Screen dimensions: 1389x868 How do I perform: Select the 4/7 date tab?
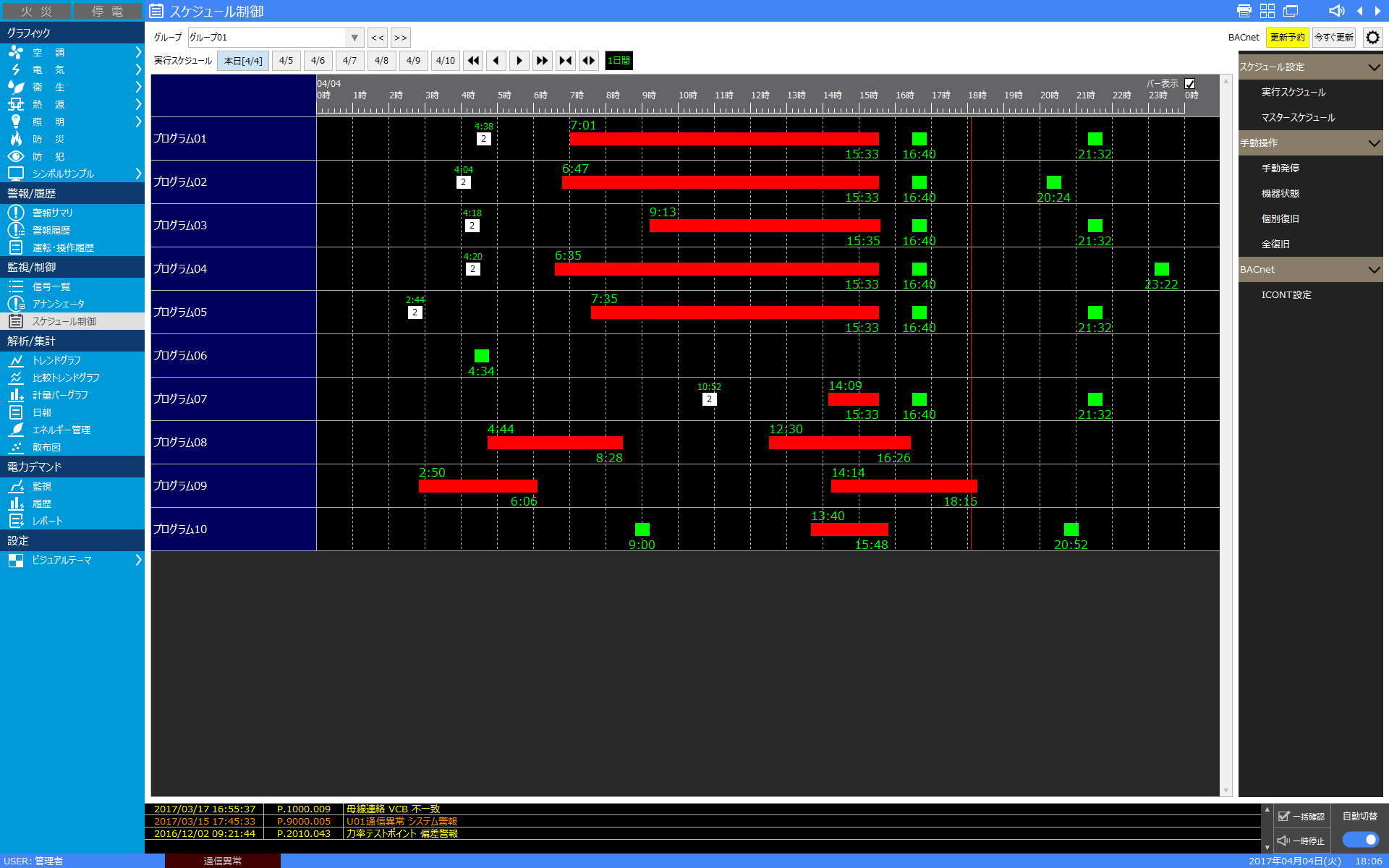point(350,61)
